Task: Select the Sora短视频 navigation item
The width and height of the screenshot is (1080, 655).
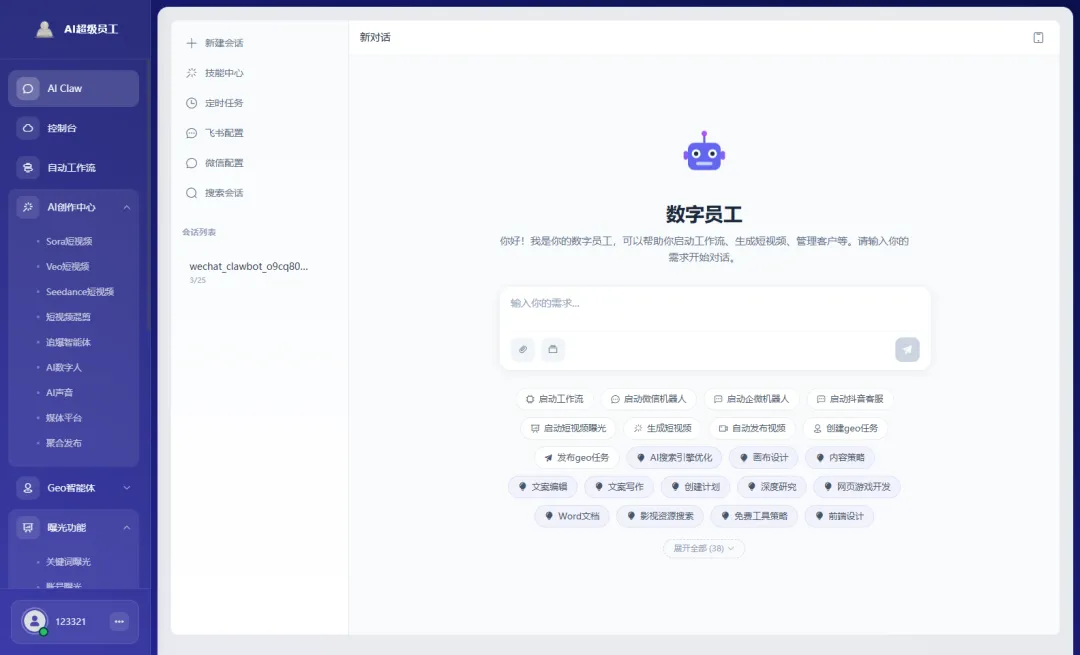Action: (67, 241)
